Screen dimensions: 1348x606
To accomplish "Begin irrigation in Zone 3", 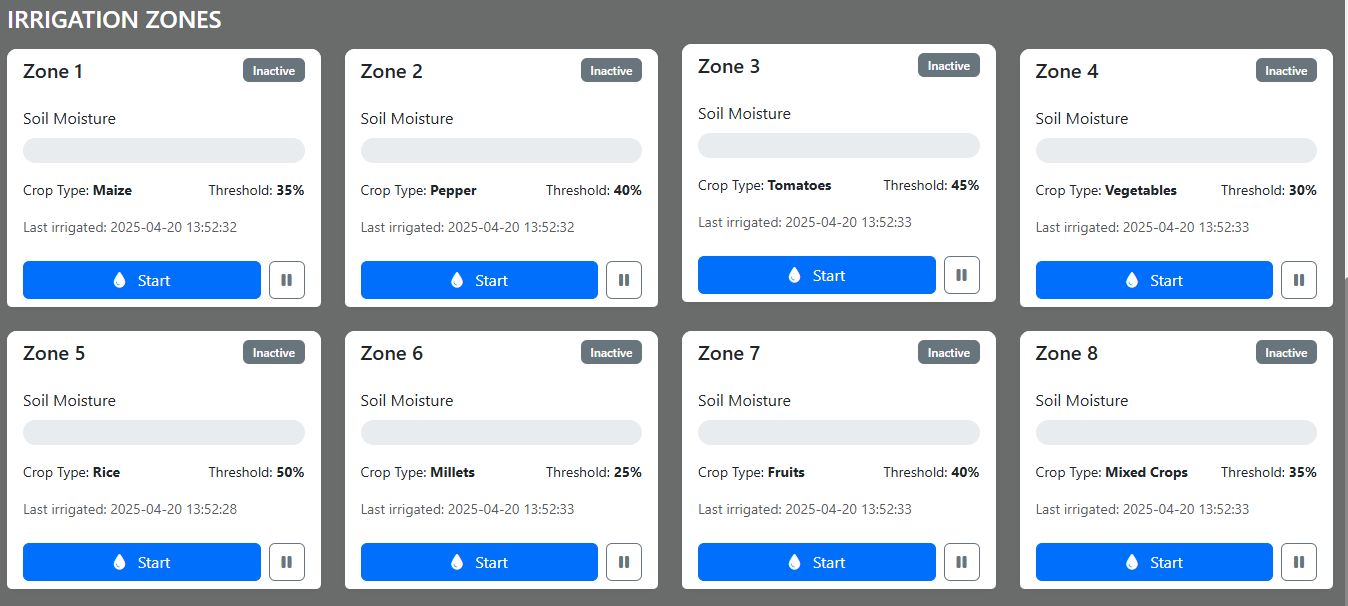I will pyautogui.click(x=817, y=275).
